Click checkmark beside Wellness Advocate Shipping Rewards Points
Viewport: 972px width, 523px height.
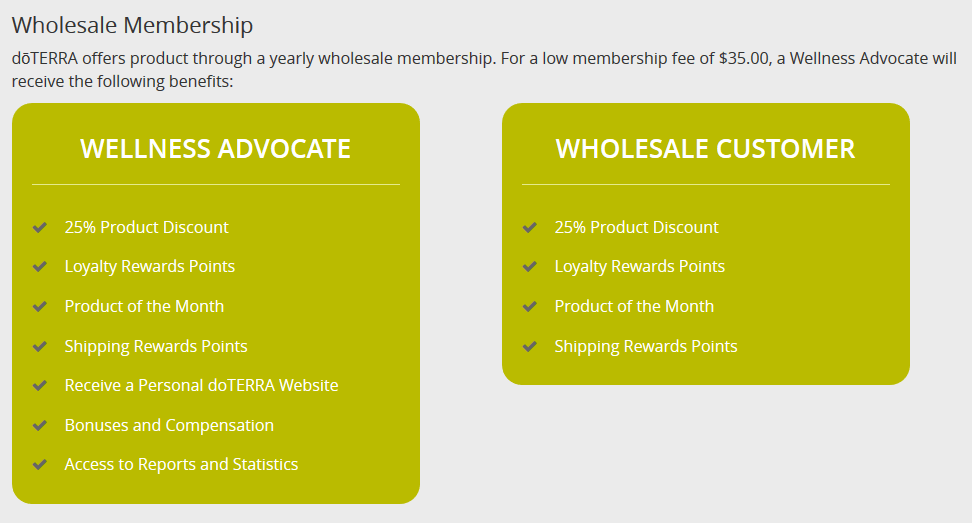click(x=40, y=346)
